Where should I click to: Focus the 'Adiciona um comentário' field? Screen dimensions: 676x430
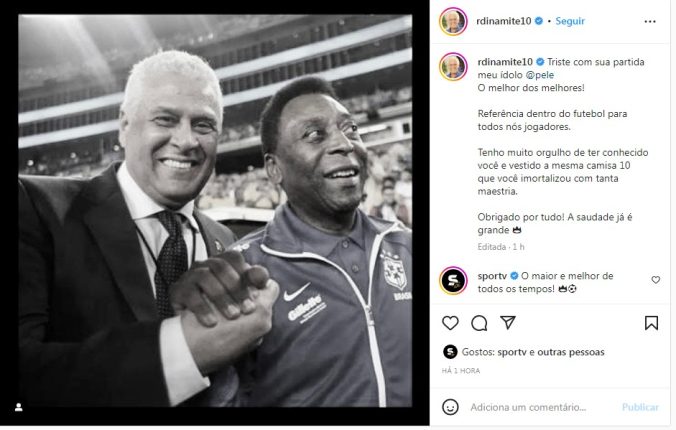[x=540, y=407]
